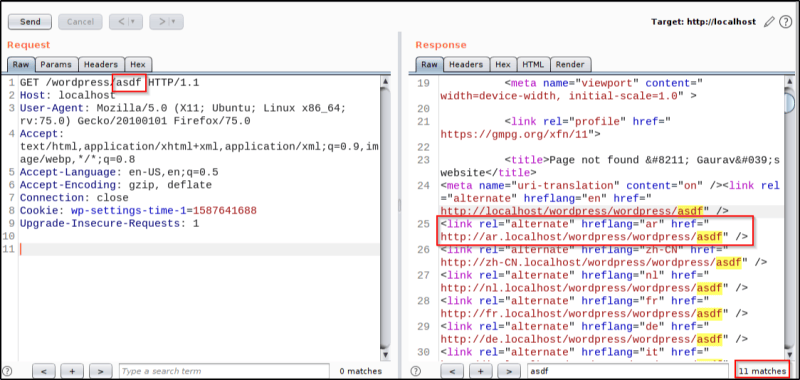The image size is (800, 380).
Task: Click the Accept-Encoding: gzip, deflate line
Action: coord(115,185)
